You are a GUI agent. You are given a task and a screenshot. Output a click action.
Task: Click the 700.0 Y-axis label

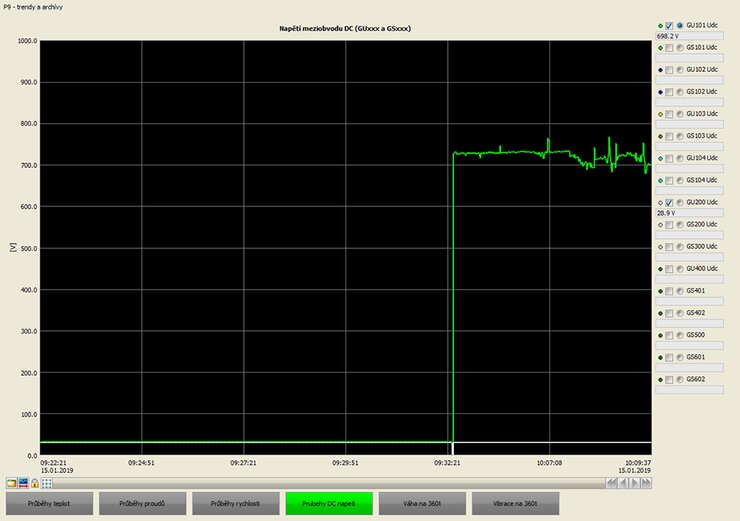click(x=29, y=165)
